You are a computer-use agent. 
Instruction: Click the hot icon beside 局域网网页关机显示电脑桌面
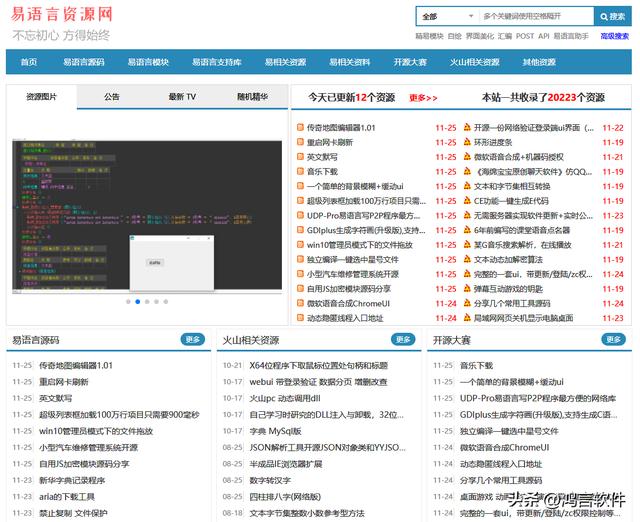click(467, 317)
